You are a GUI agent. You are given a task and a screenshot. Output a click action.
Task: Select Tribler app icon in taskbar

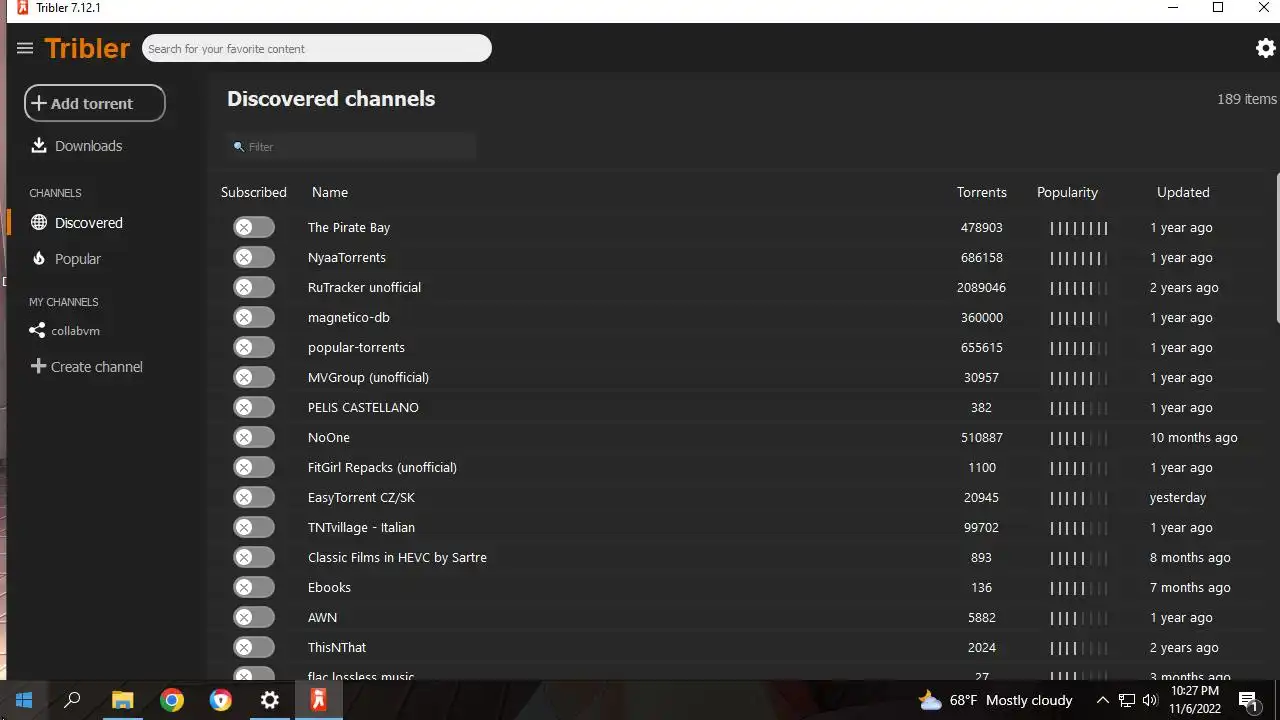tap(319, 700)
